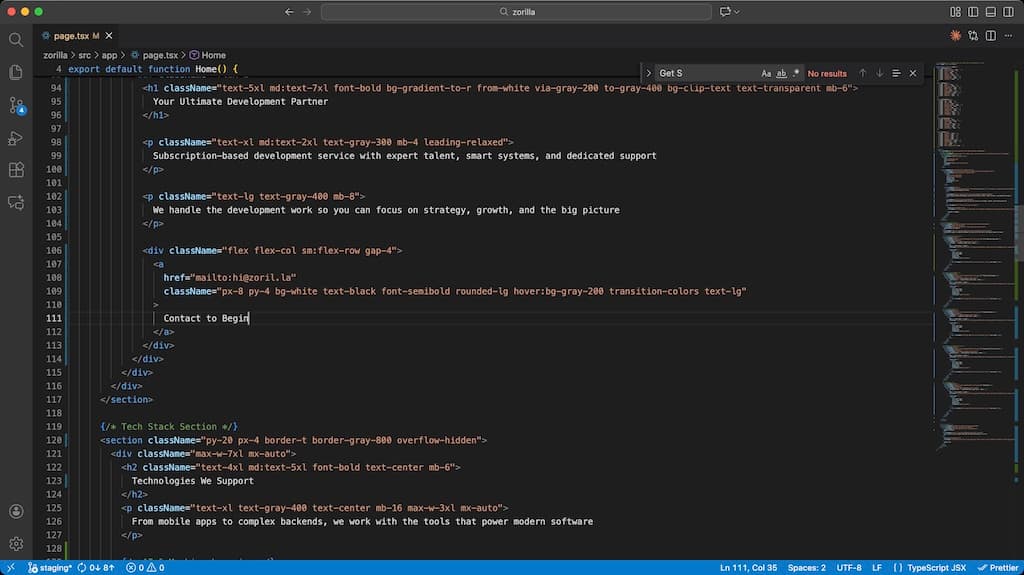The image size is (1024, 575).
Task: Expand the replace field in find widget
Action: pos(649,73)
